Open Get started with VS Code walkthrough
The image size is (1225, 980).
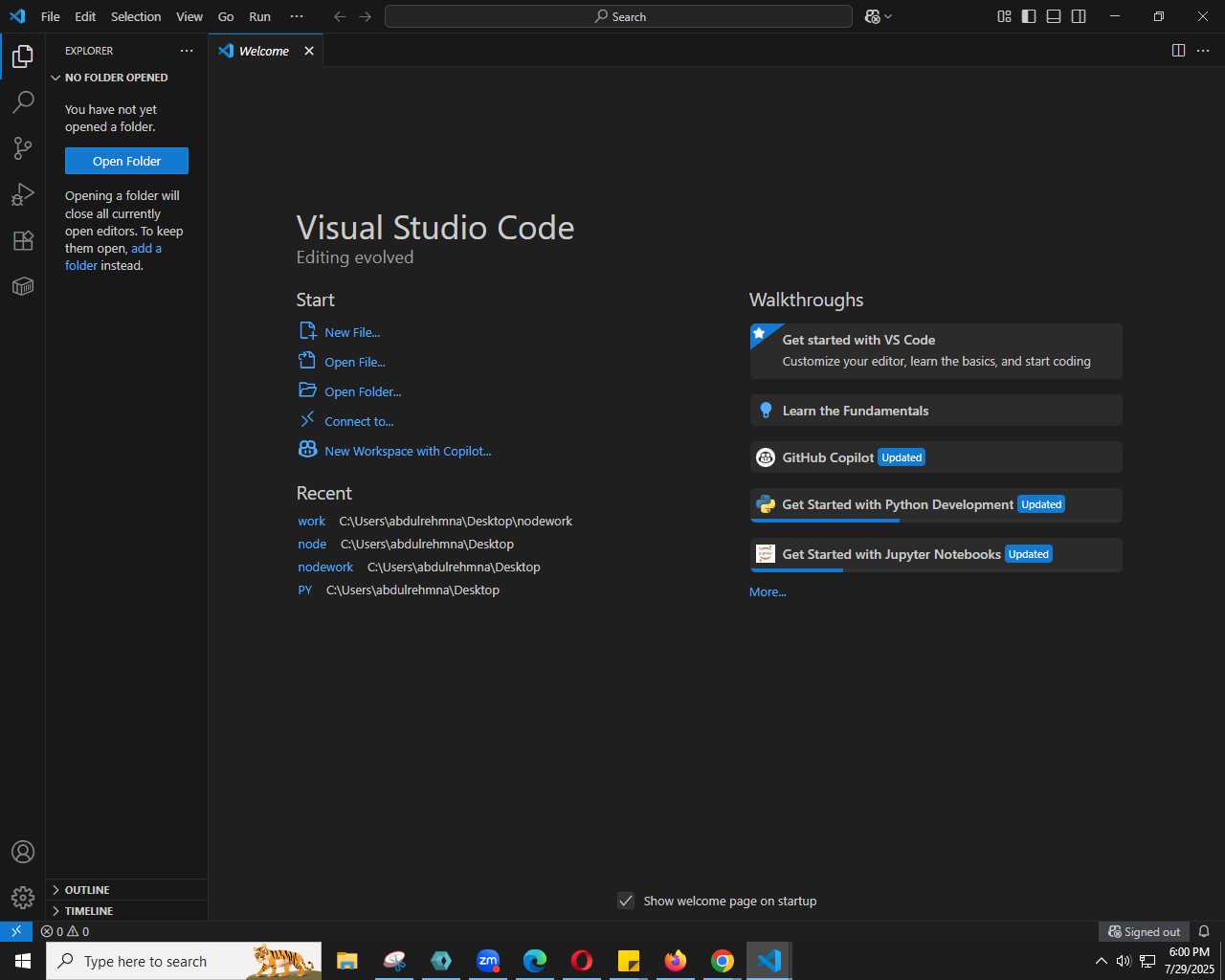click(x=936, y=350)
